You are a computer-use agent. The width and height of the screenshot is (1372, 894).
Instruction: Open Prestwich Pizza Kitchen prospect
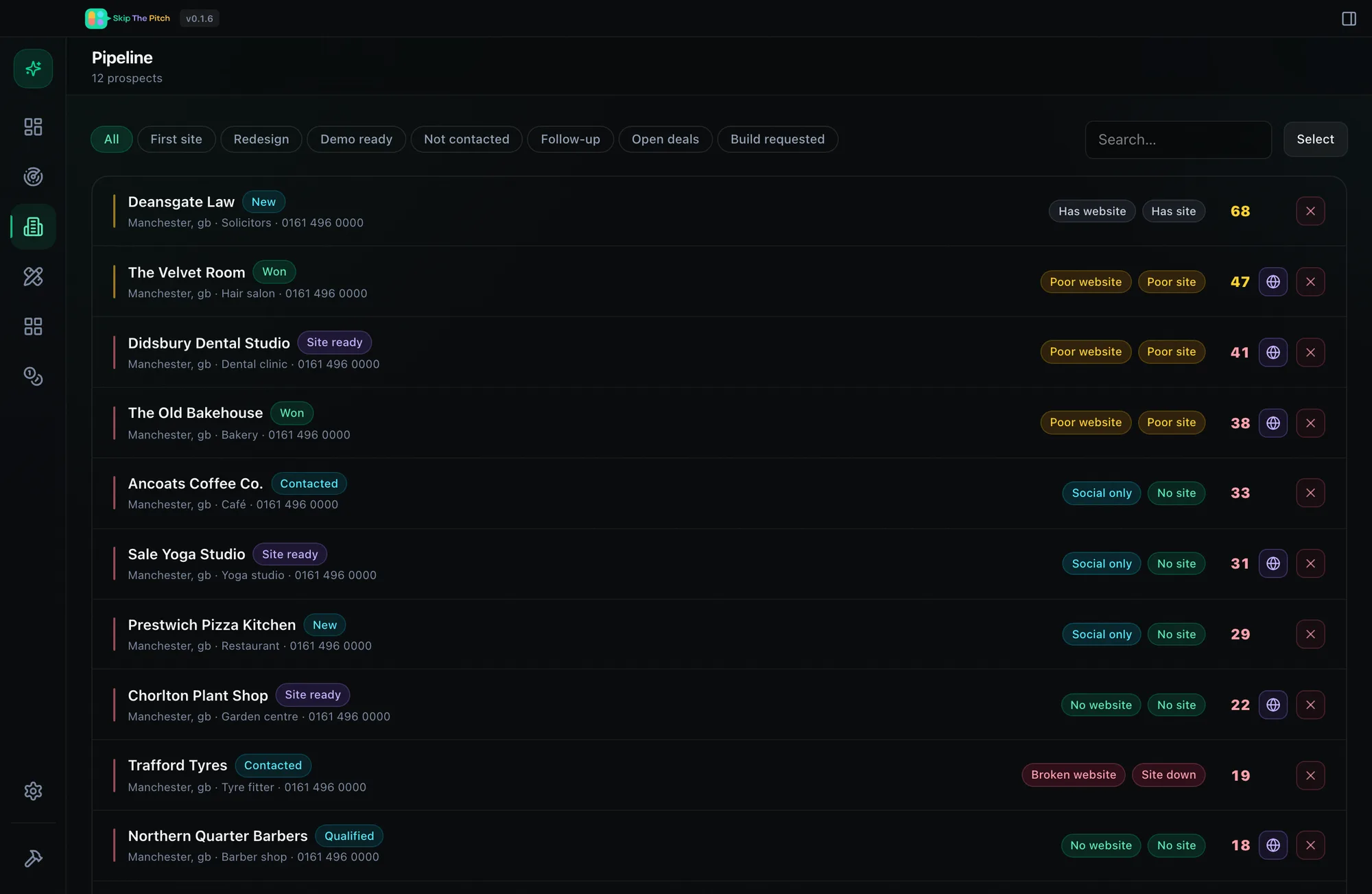719,635
